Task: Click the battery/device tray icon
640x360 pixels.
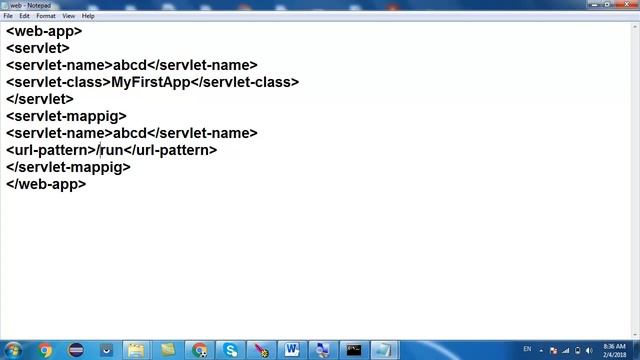Action: [578, 350]
